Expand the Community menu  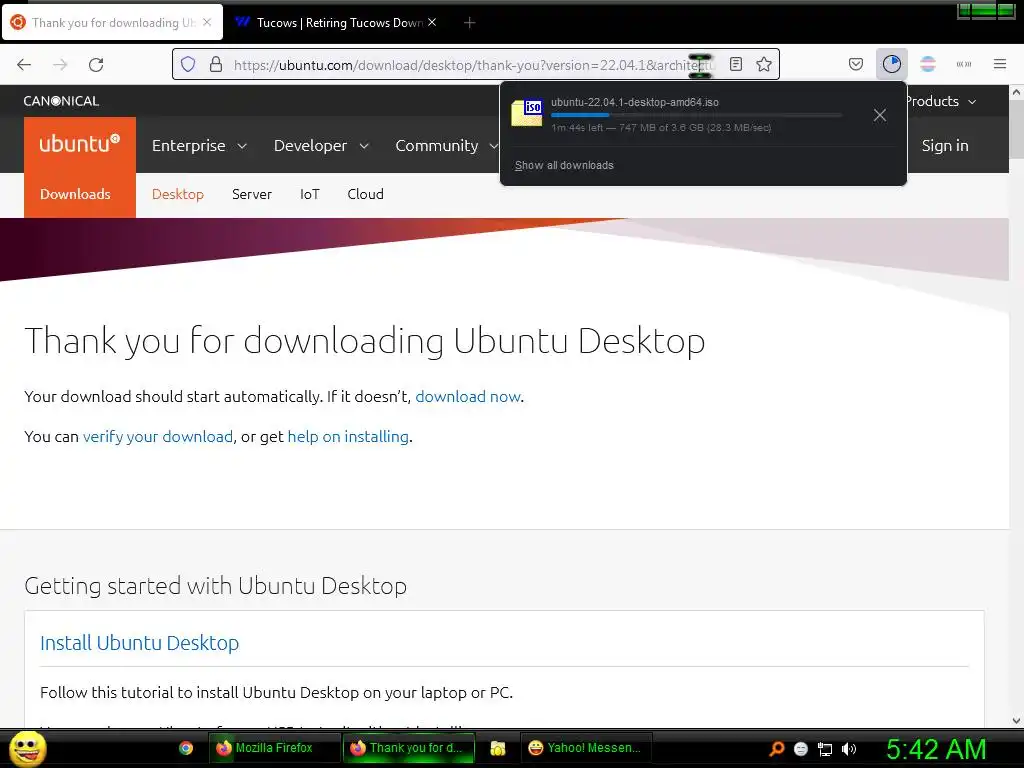tap(447, 146)
